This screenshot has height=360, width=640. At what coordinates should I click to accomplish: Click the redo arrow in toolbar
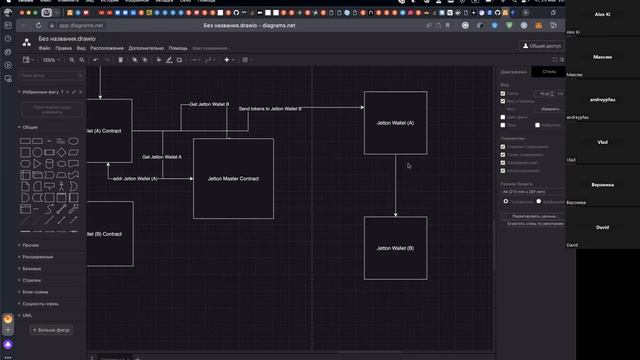click(107, 60)
